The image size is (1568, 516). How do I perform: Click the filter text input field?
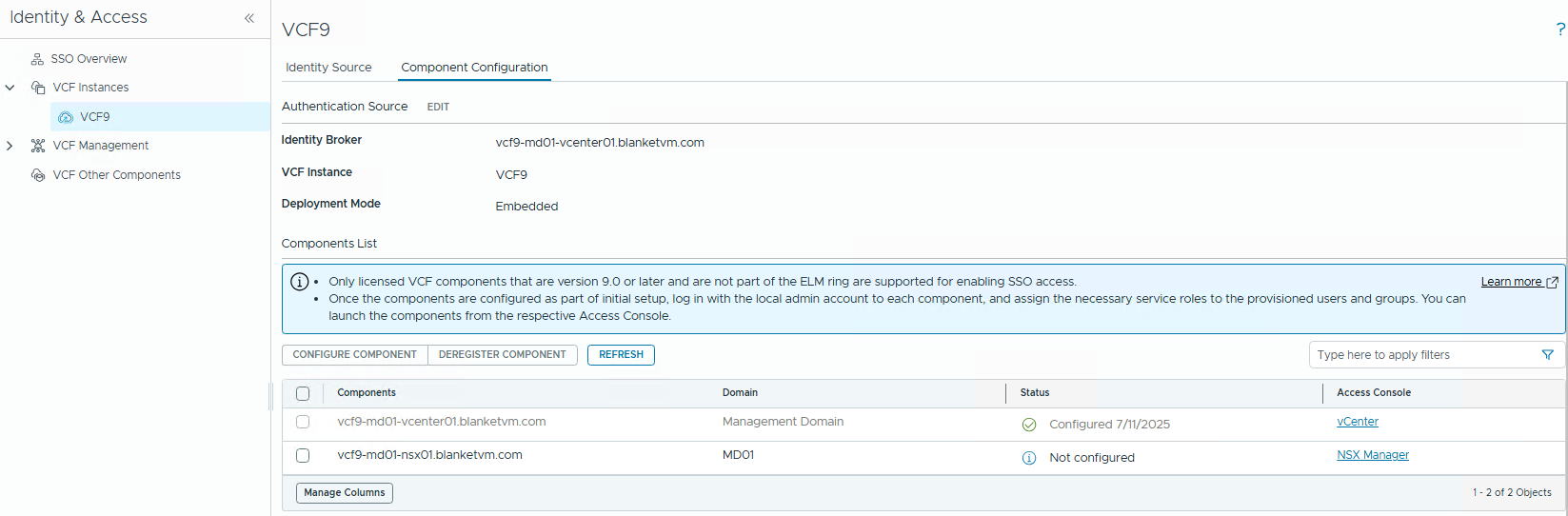click(1422, 355)
